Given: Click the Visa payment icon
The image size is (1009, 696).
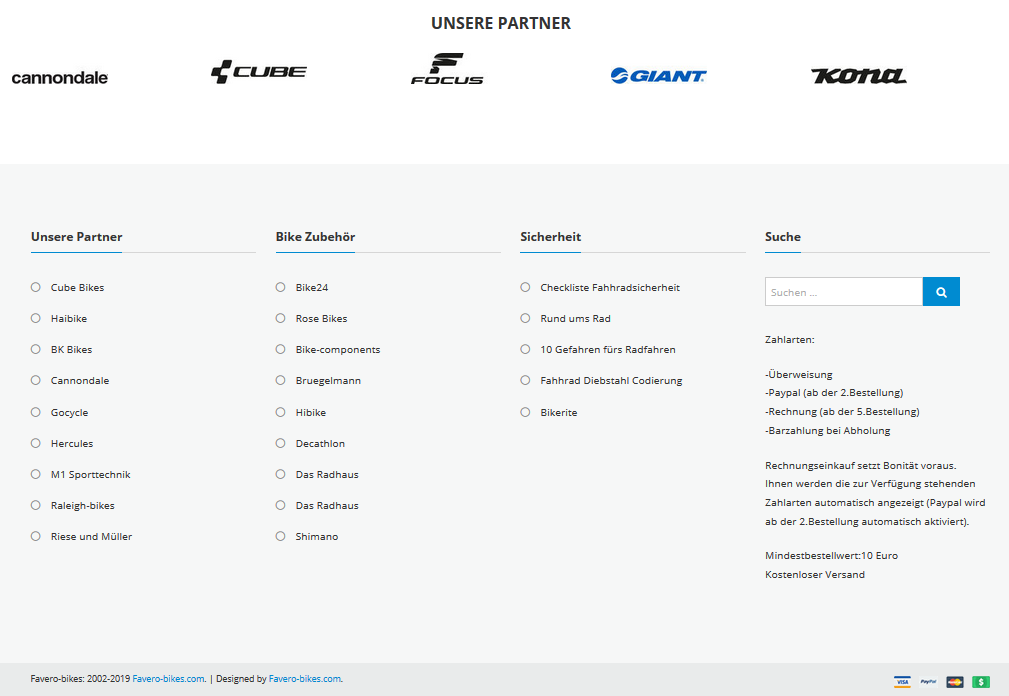Looking at the screenshot, I should [x=902, y=682].
